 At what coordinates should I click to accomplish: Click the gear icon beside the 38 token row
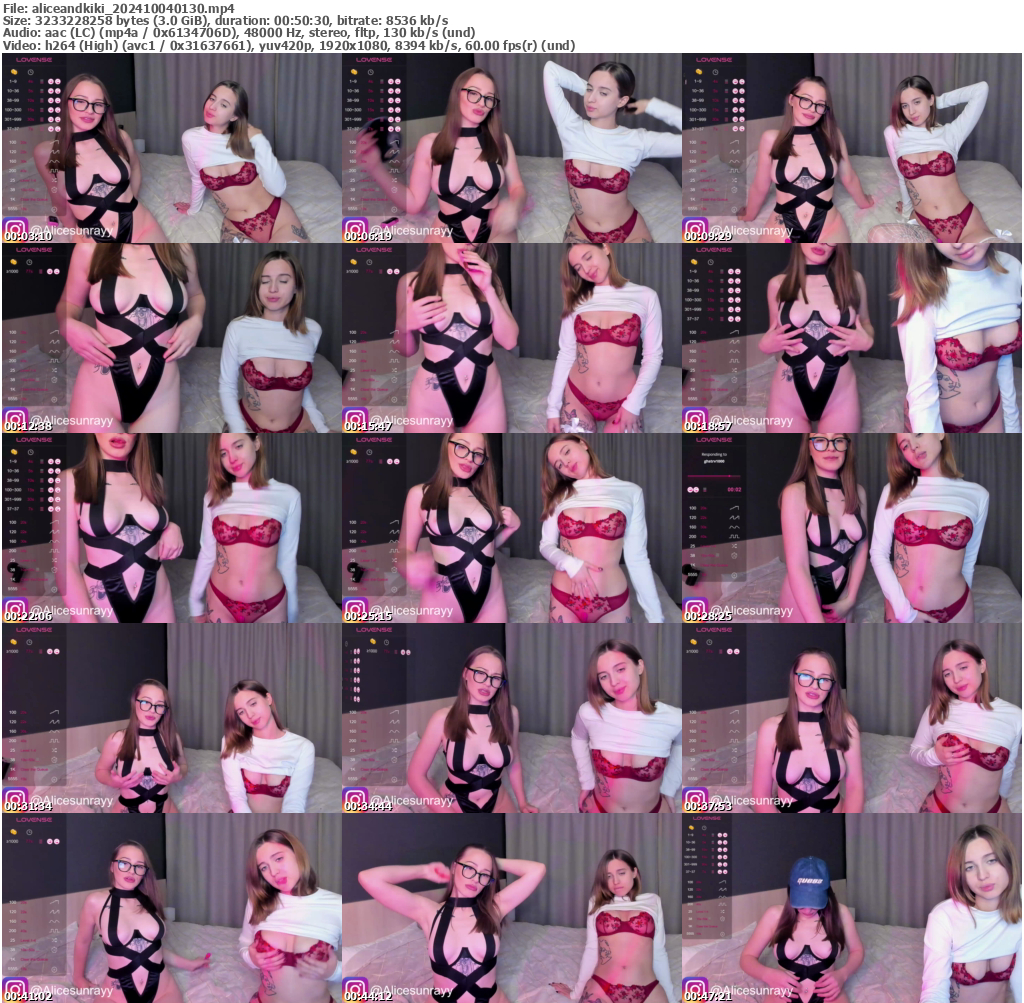pyautogui.click(x=54, y=189)
